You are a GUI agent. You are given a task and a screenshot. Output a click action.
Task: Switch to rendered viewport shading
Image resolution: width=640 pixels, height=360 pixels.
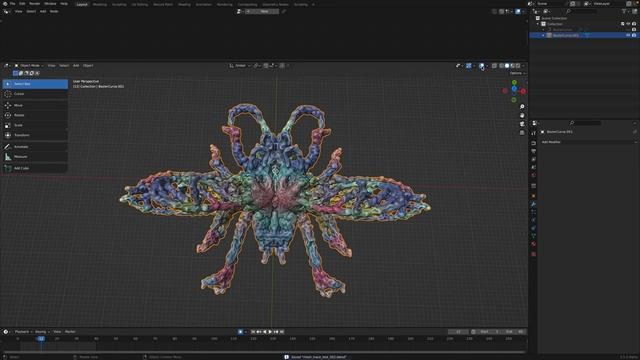[x=518, y=66]
